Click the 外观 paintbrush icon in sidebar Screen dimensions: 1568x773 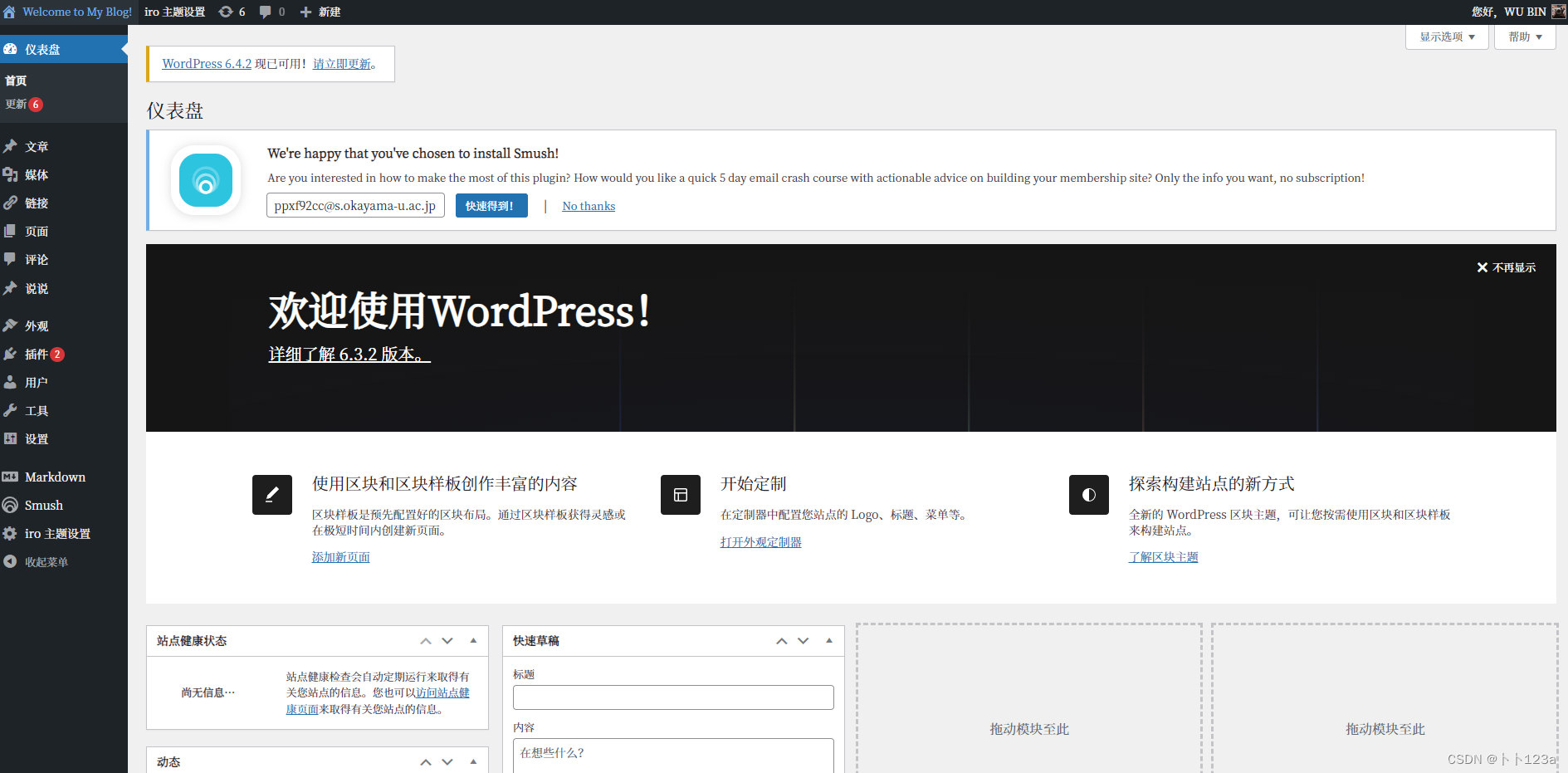(x=10, y=325)
